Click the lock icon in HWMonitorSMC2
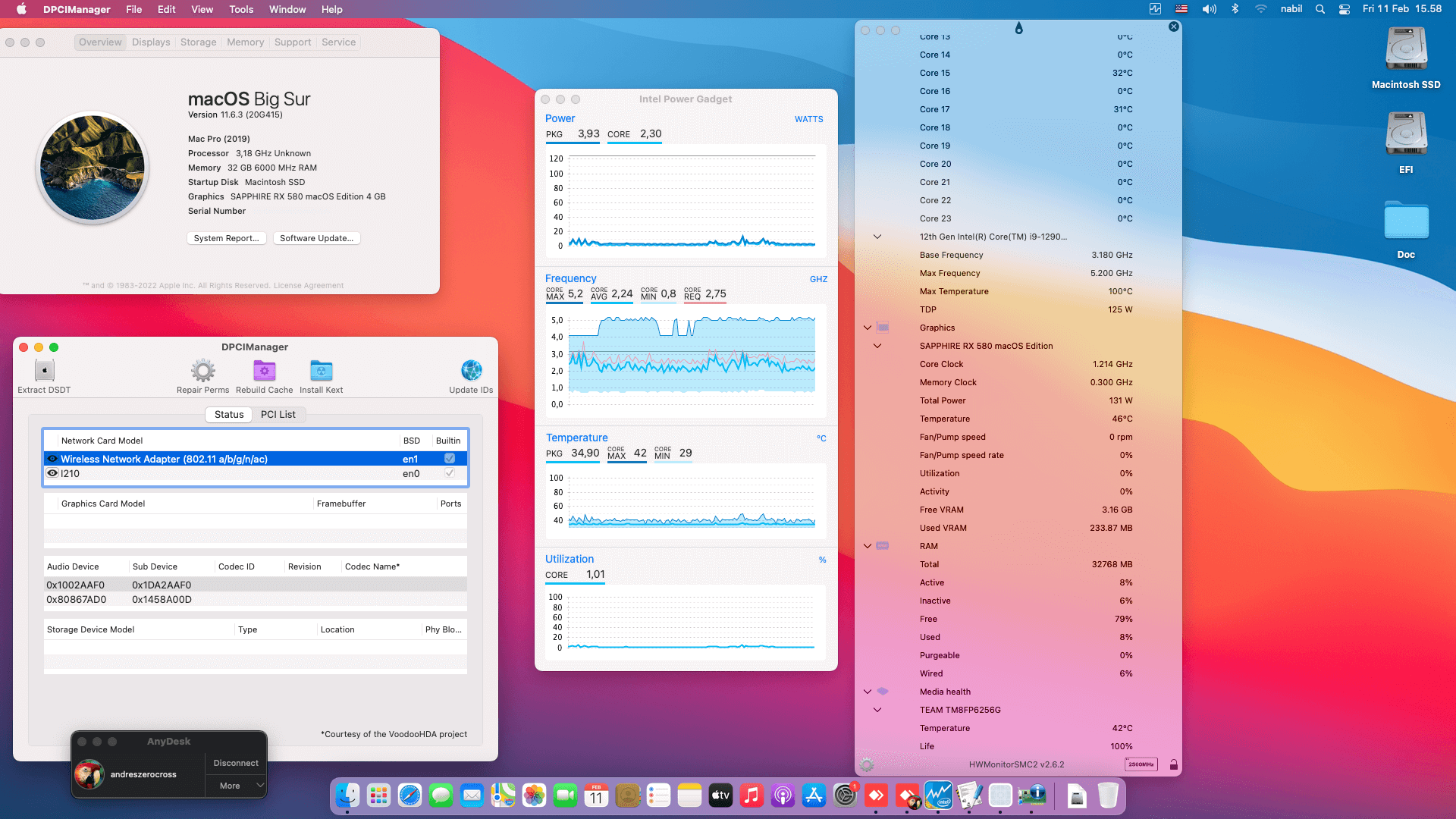Screen dimensions: 1456x819 click(x=1173, y=764)
